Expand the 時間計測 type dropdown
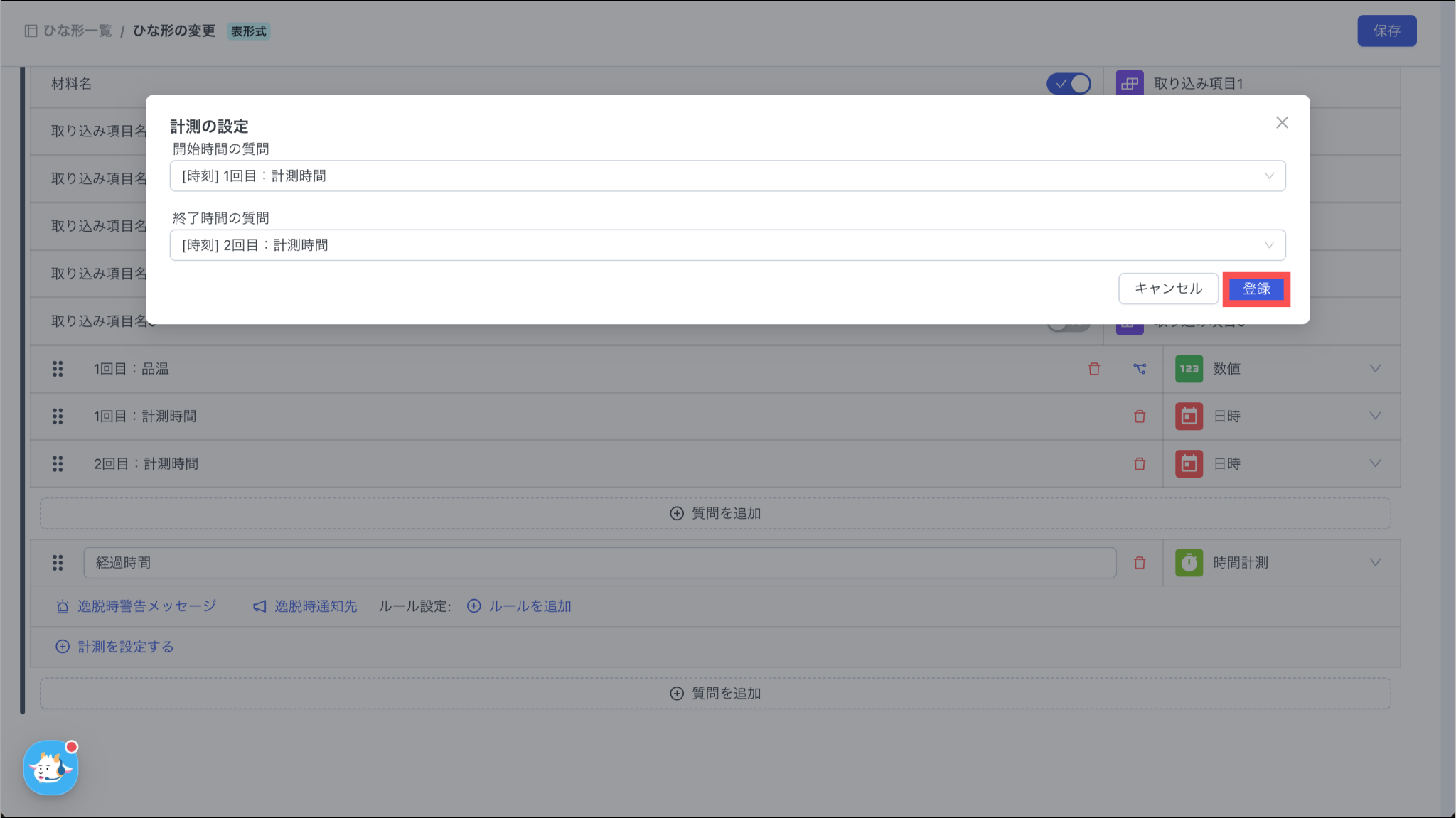 click(1375, 563)
